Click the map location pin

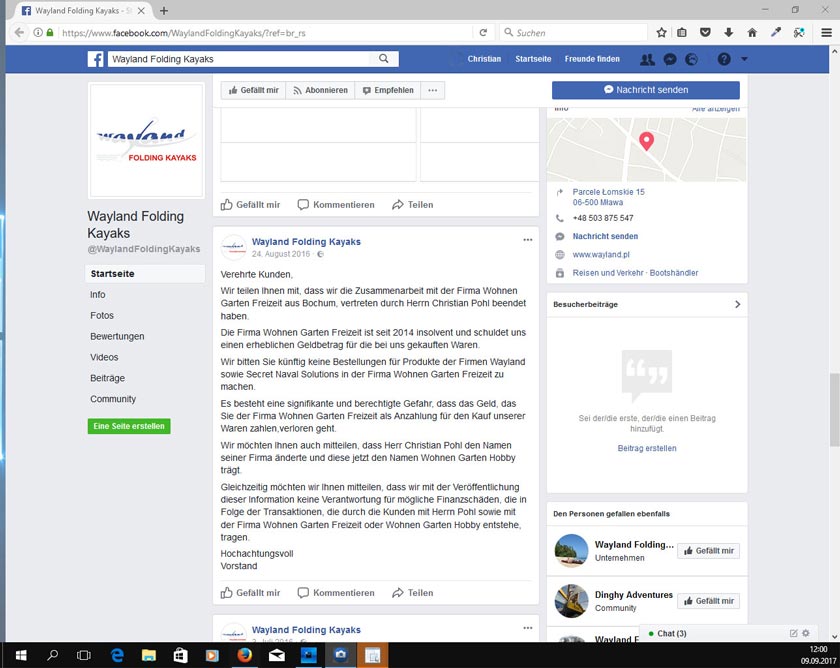(647, 141)
